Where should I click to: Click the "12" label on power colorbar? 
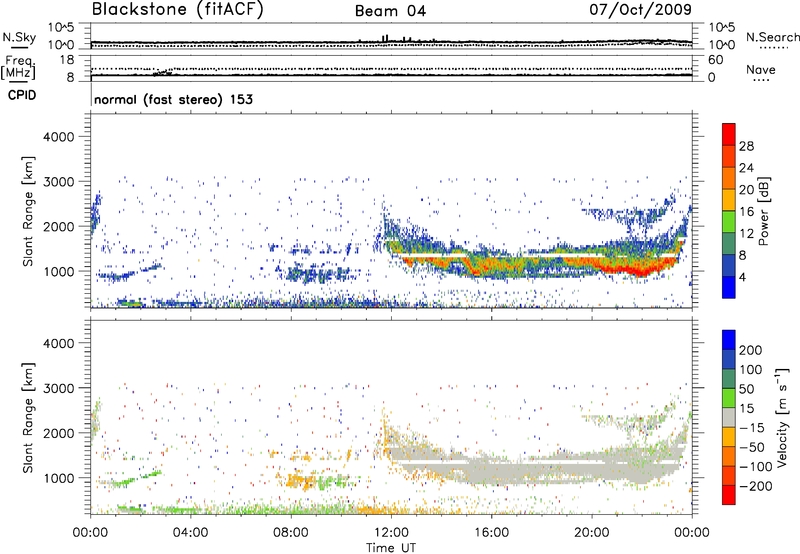click(x=746, y=234)
